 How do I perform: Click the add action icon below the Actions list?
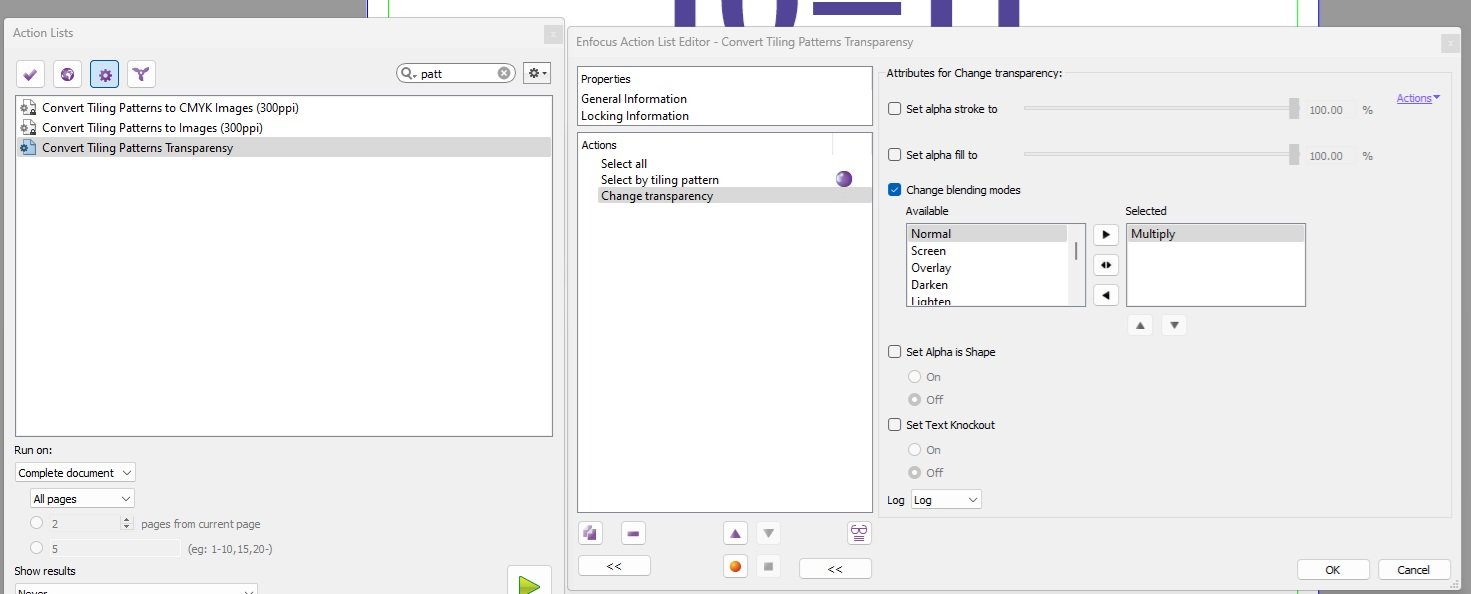click(591, 533)
